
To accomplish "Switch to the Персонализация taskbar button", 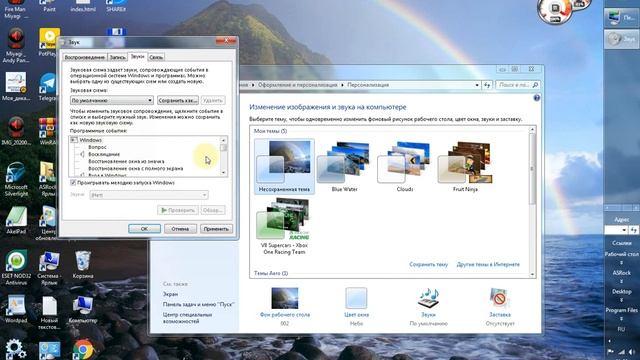I will click(x=621, y=18).
